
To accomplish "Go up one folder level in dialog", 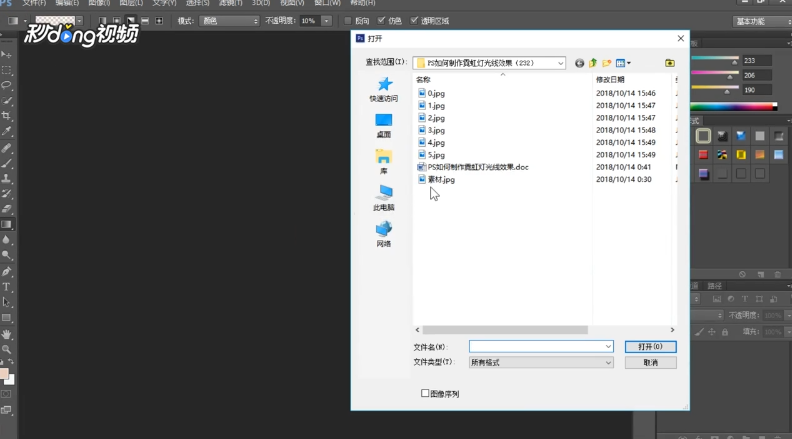I will click(593, 63).
